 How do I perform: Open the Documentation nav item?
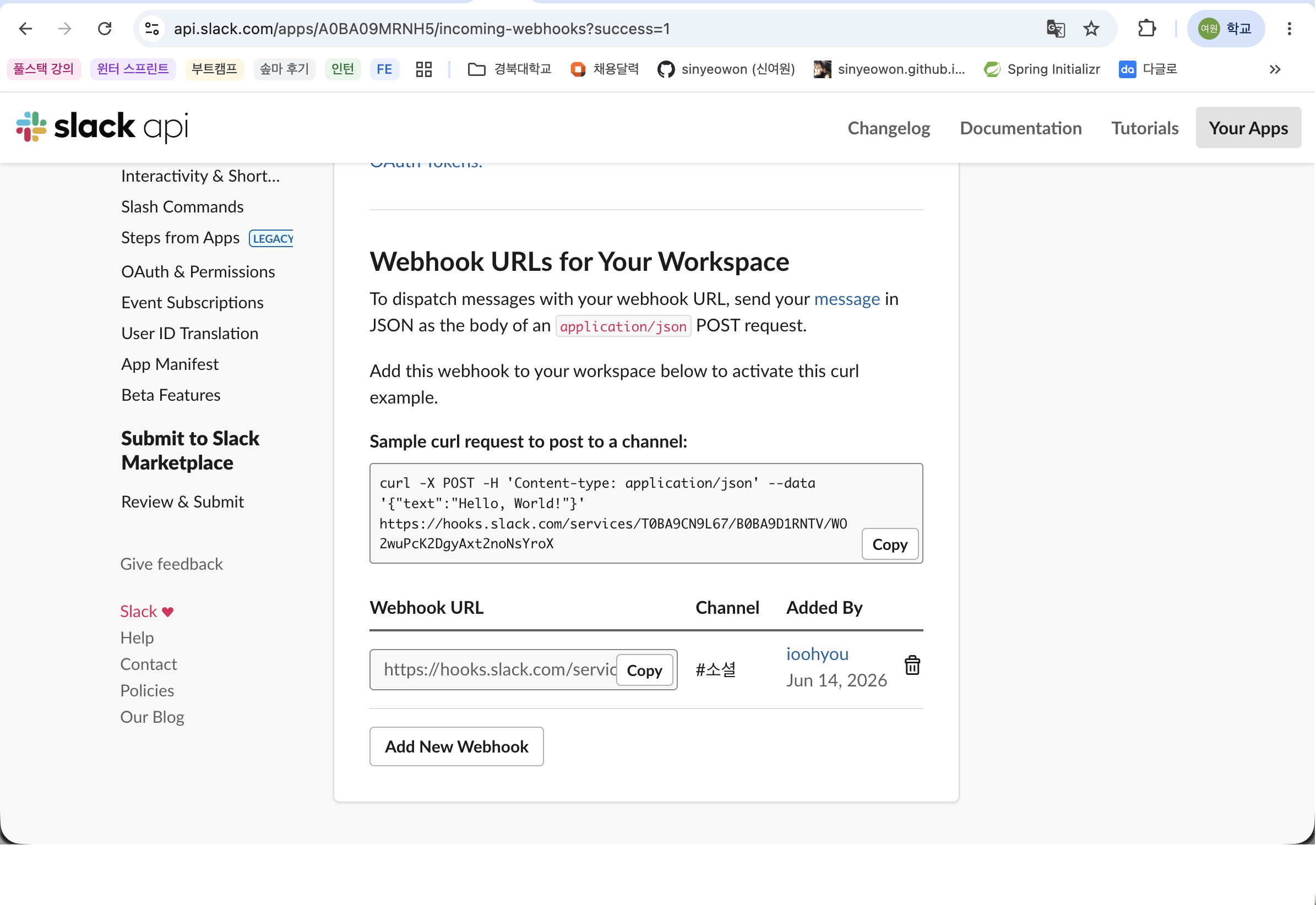pos(1020,128)
